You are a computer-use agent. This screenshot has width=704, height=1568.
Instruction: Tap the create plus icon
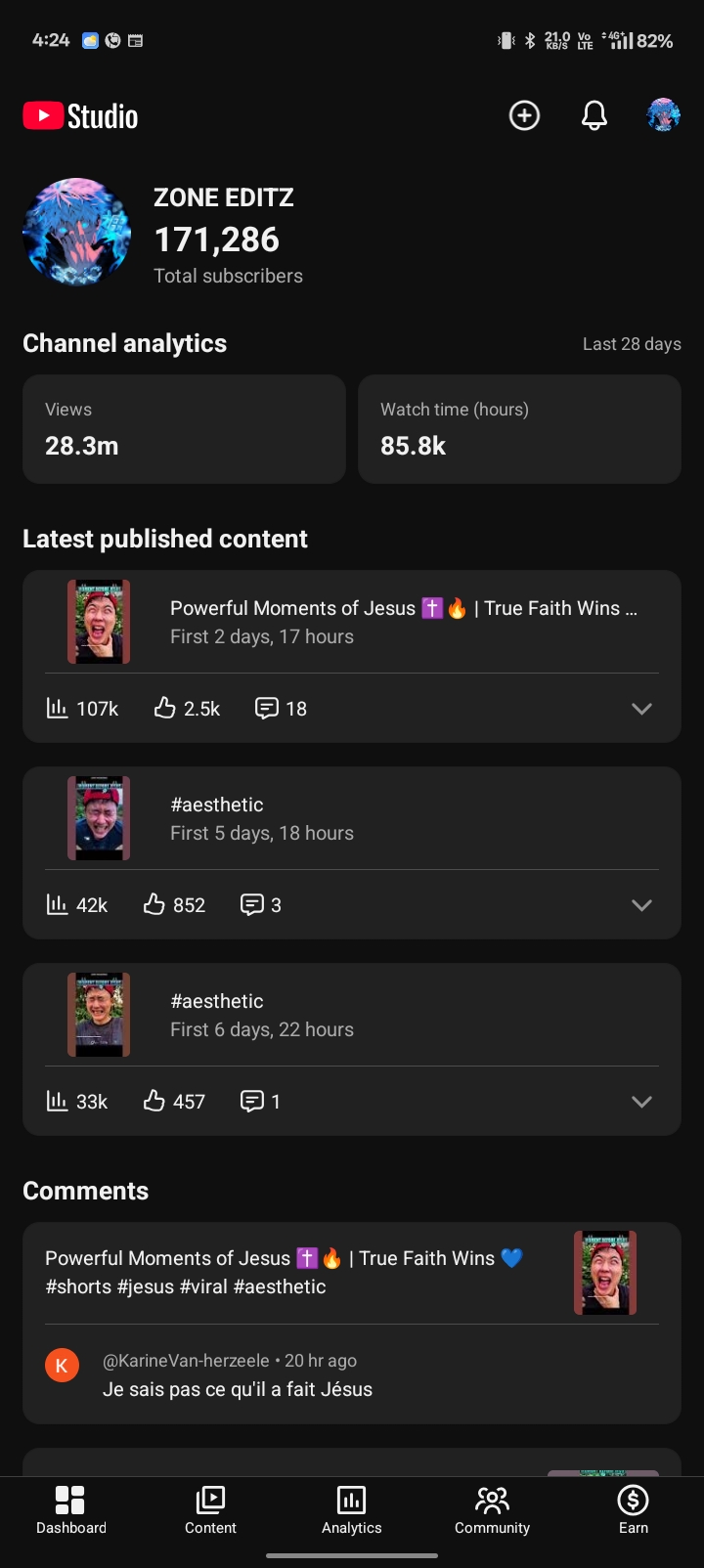tap(524, 115)
